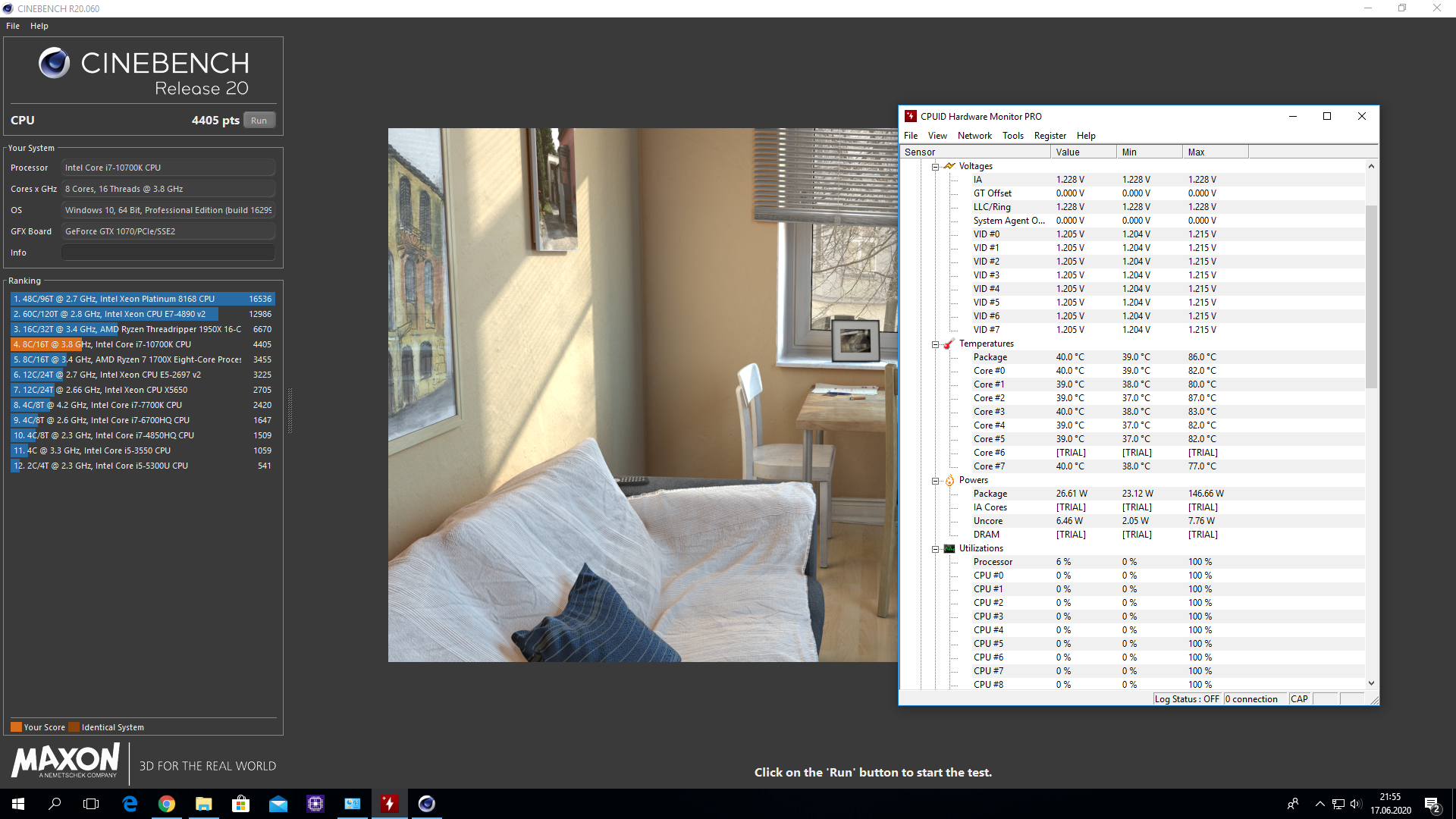Open the Cinebench File menu
Viewport: 1456px width, 819px height.
(x=13, y=26)
